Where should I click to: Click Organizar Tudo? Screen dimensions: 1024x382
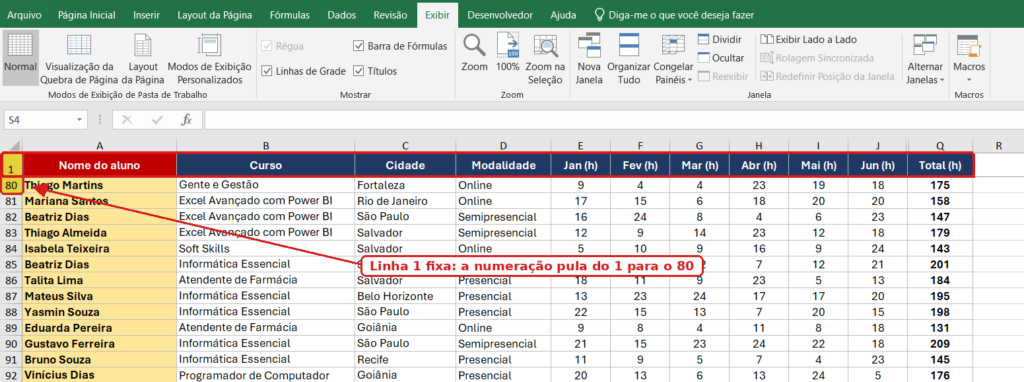coord(628,59)
